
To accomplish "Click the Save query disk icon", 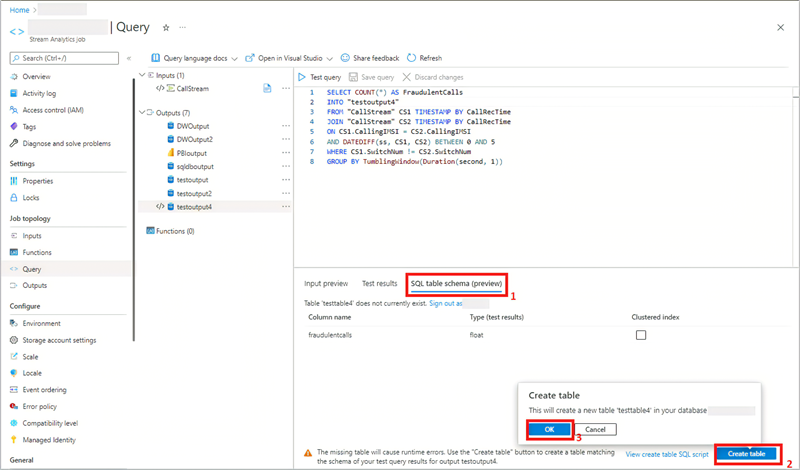I will [353, 77].
